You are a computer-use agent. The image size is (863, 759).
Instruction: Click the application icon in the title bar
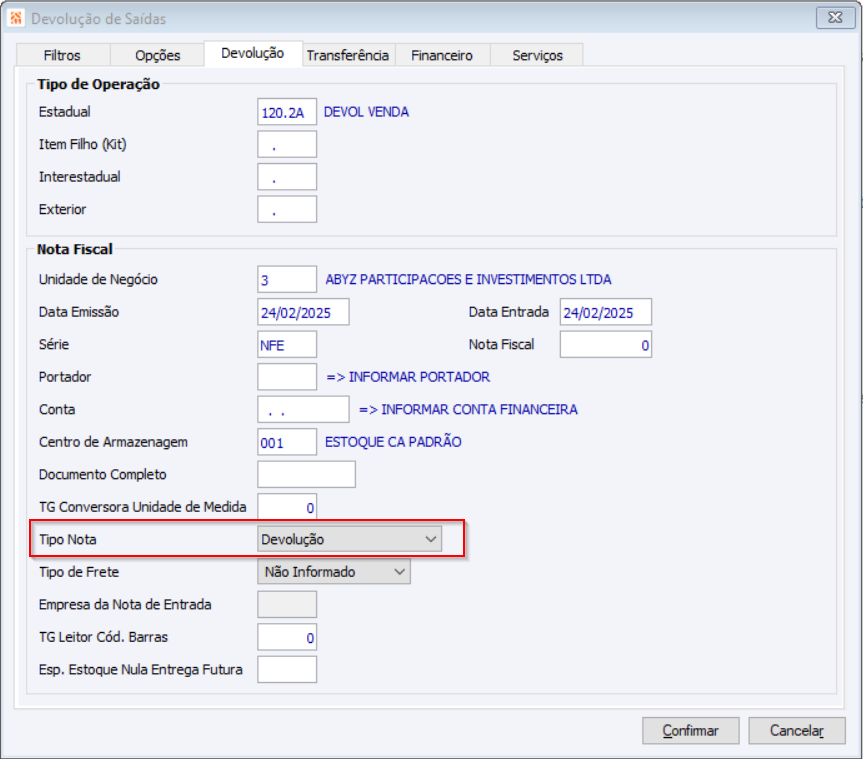tap(16, 18)
